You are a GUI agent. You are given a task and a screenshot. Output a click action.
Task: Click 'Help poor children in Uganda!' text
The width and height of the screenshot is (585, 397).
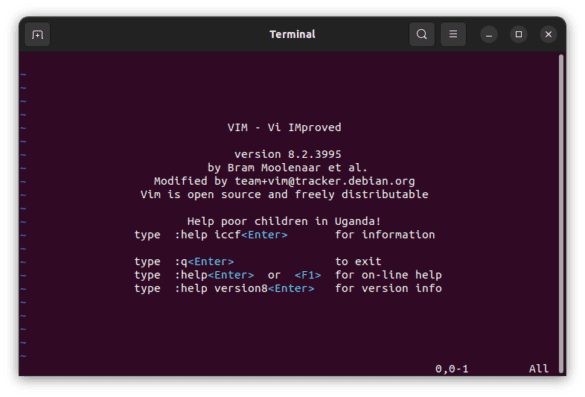tap(284, 221)
